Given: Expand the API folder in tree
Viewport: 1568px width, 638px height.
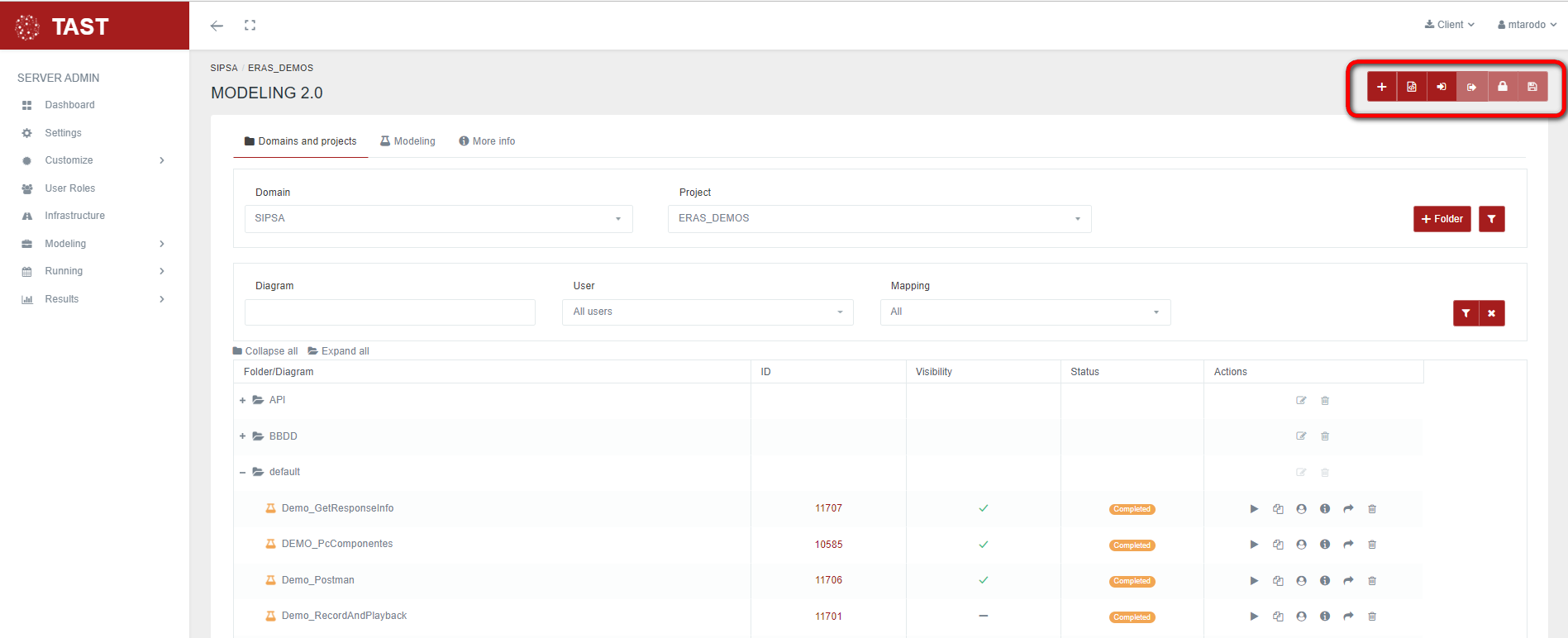Looking at the screenshot, I should pos(243,401).
